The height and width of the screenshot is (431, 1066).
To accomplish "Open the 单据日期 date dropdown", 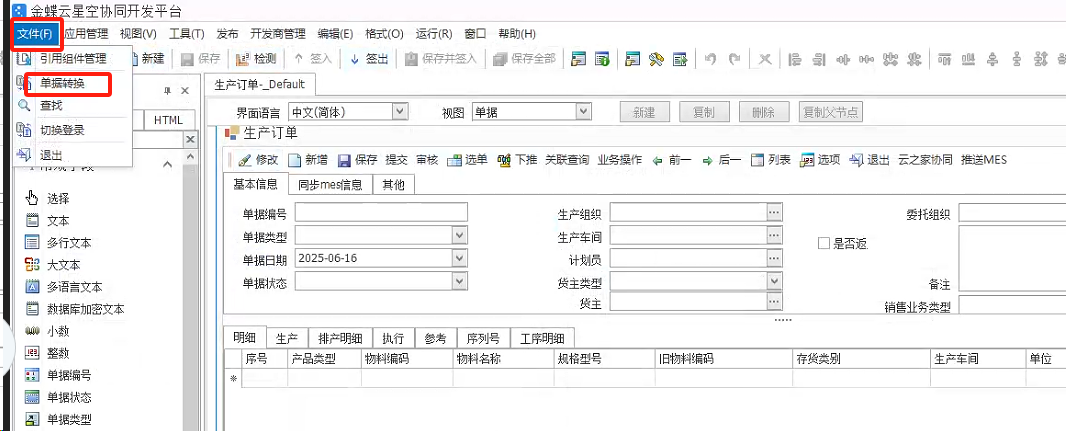I will tap(460, 259).
